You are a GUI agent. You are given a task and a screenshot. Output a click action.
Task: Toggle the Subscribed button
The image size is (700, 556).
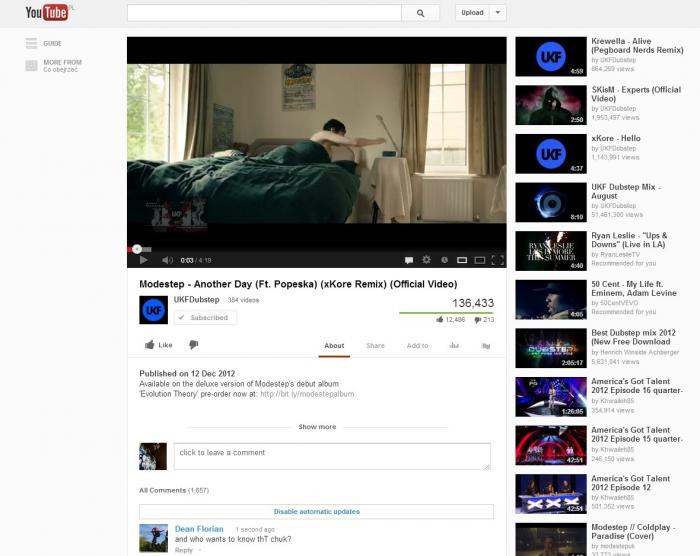click(205, 318)
